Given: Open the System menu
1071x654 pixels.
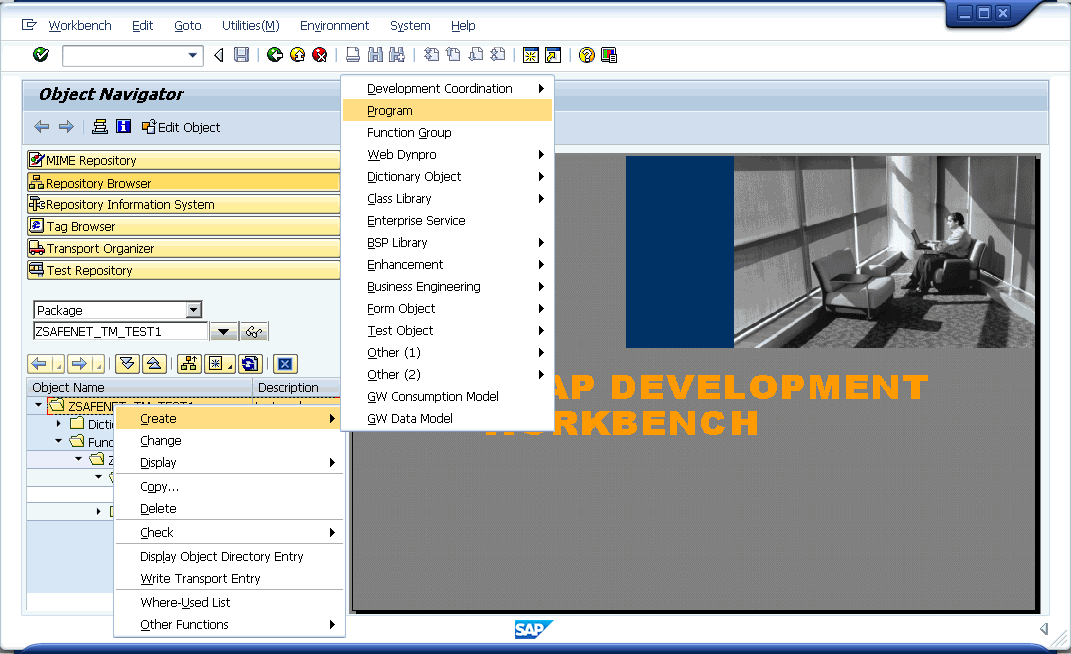Looking at the screenshot, I should (x=410, y=25).
